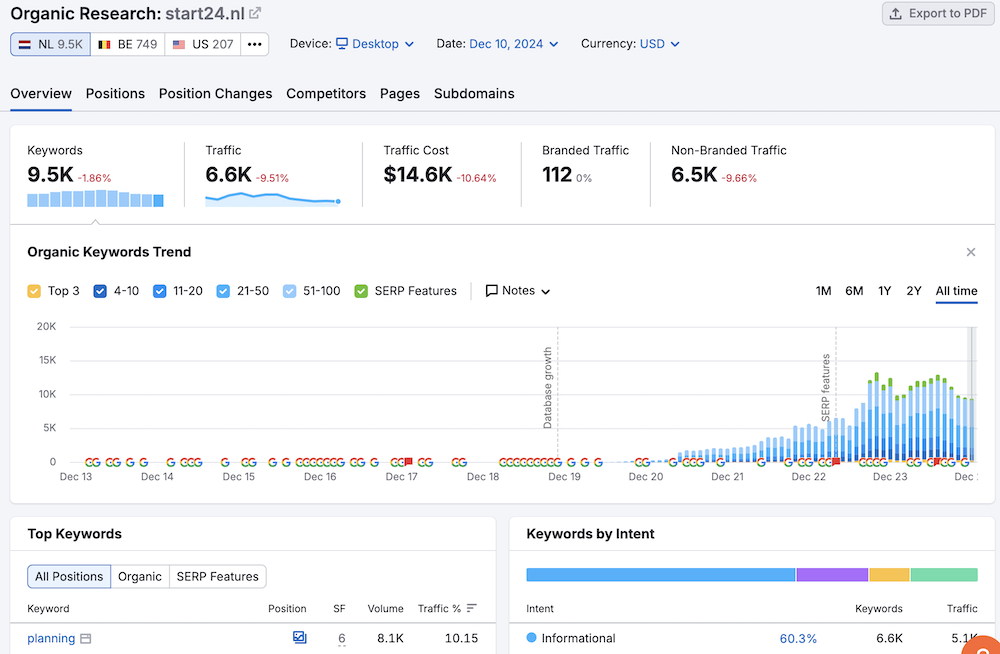The width and height of the screenshot is (1000, 654).
Task: Click the Export to PDF button
Action: tap(934, 13)
